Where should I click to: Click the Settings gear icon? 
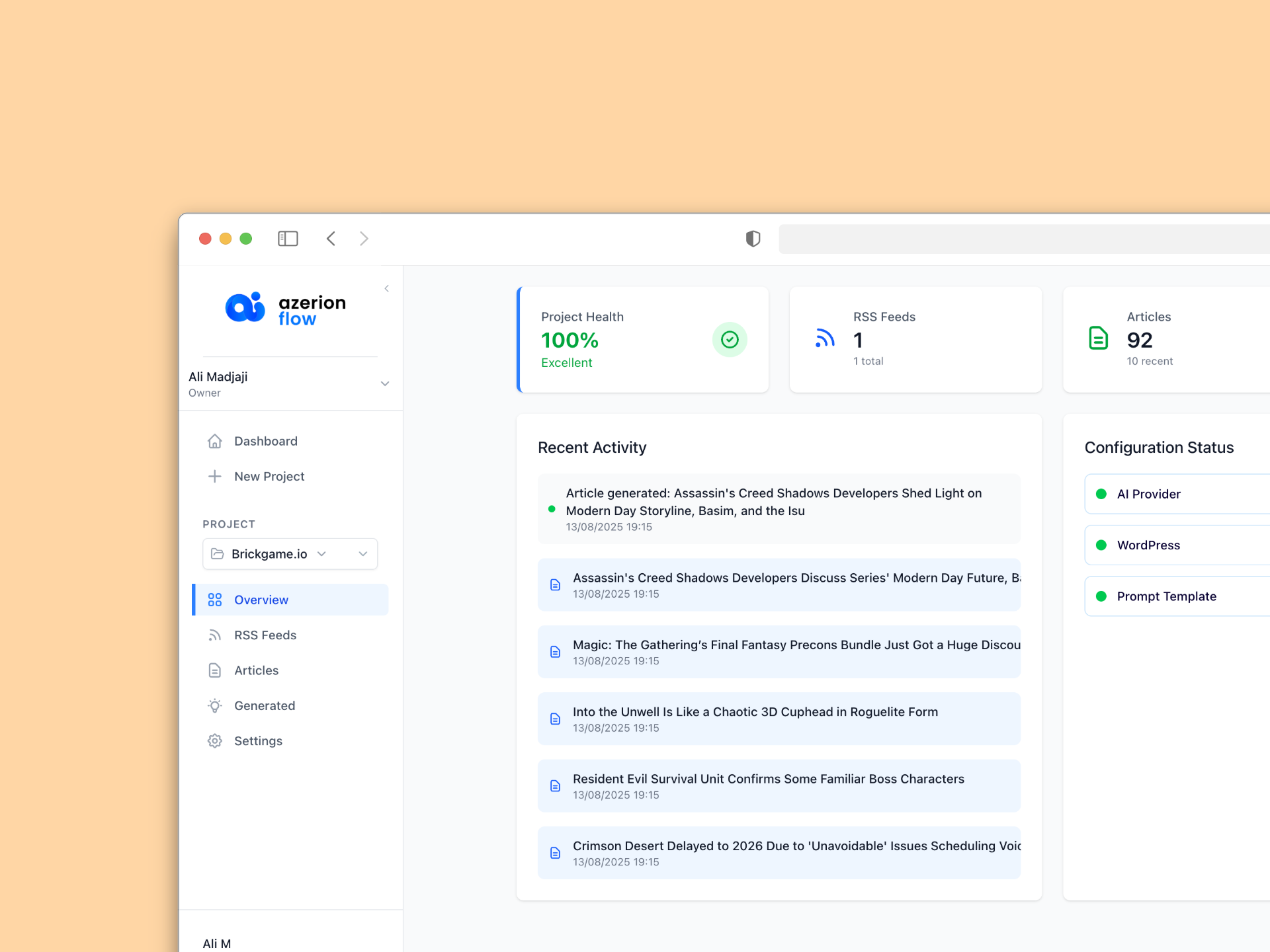pos(215,741)
